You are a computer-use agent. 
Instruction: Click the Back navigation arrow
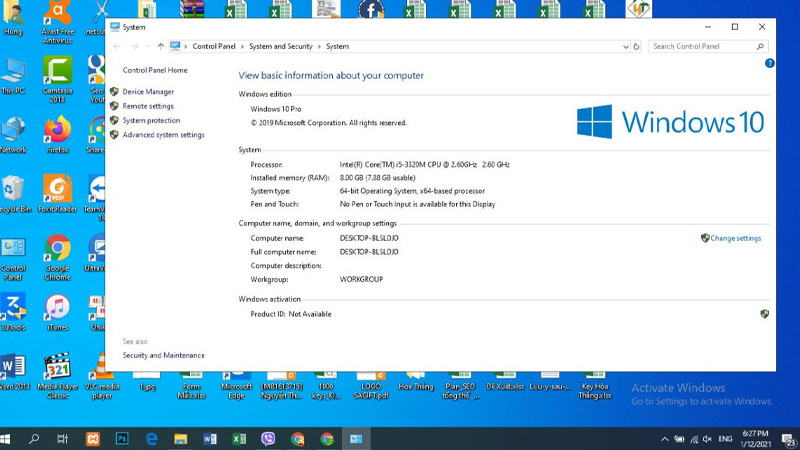(x=117, y=46)
